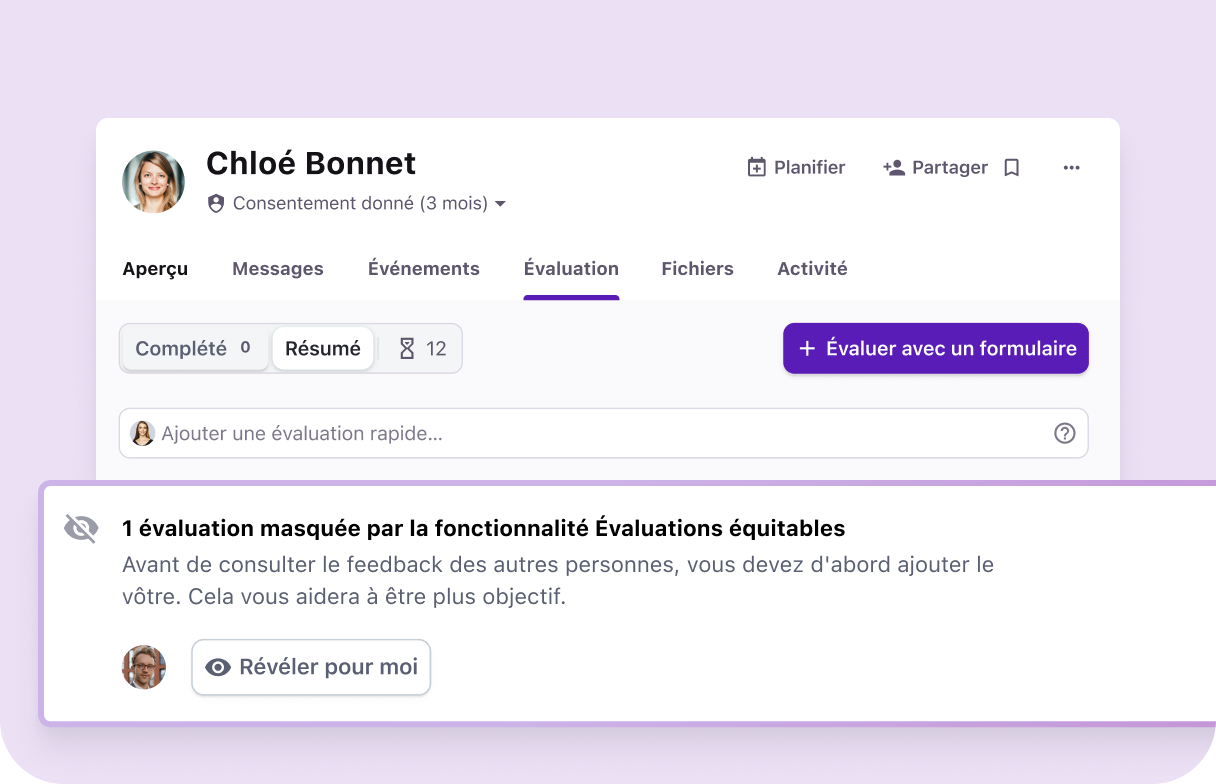Select the Résumé view toggle

(322, 349)
